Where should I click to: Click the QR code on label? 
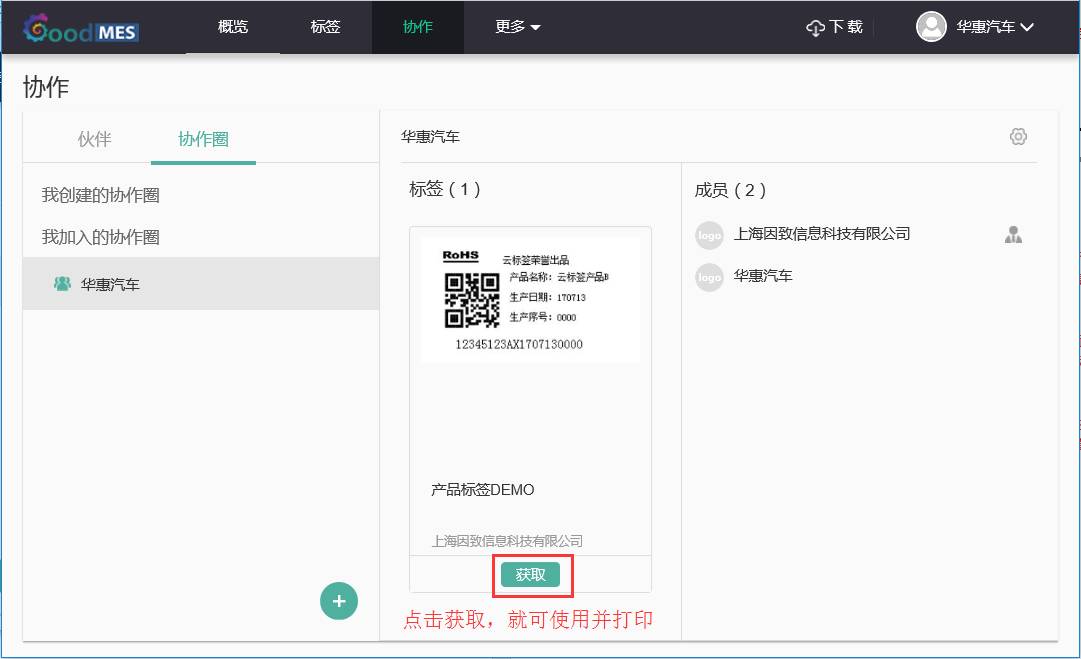472,300
